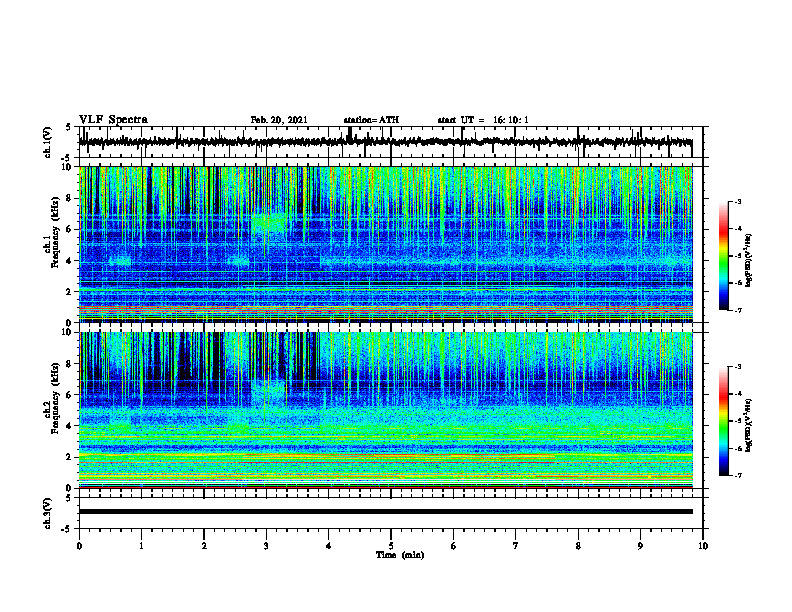Click the "Time (min)" x-axis label
This screenshot has width=792, height=612.
tap(400, 555)
